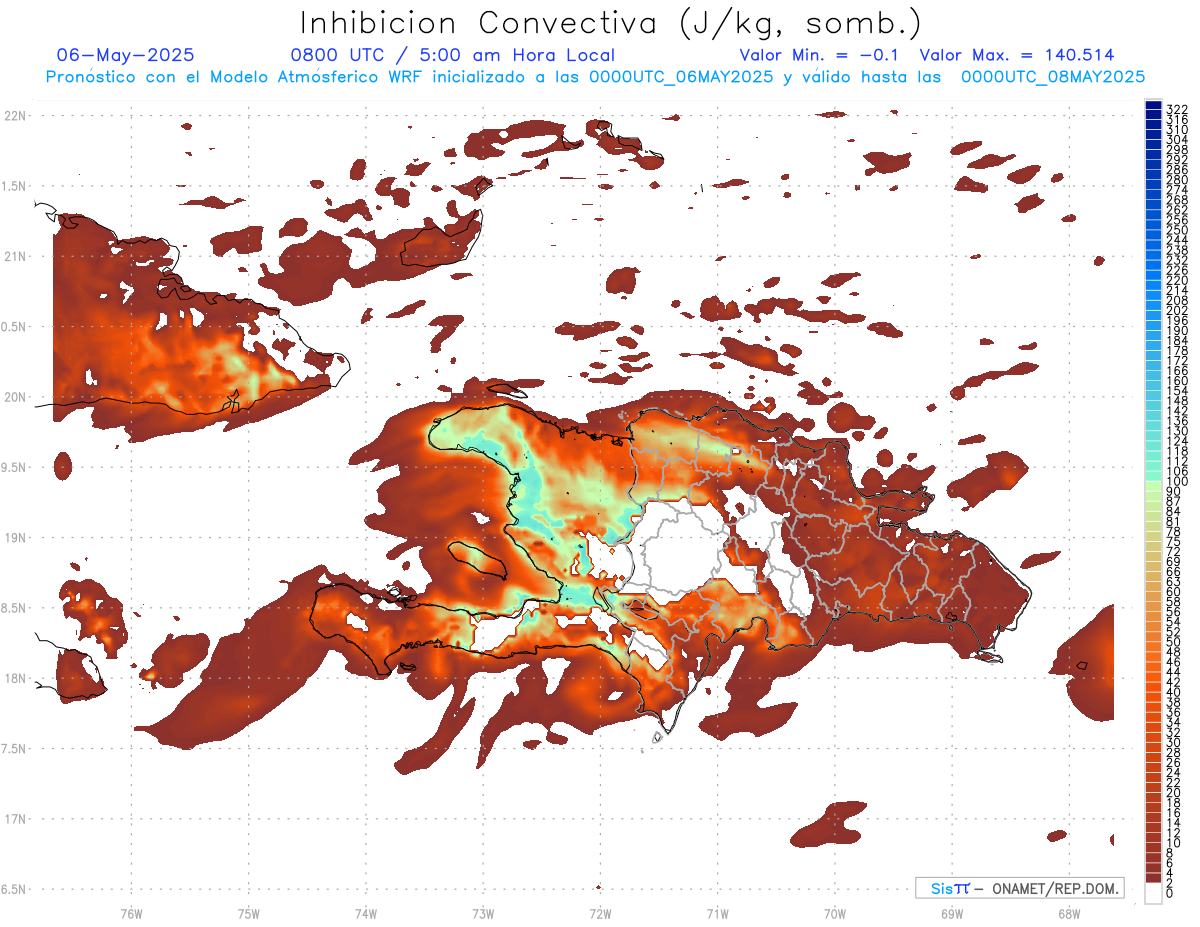Click the "322" color scale value
The image size is (1200, 927).
[1176, 108]
